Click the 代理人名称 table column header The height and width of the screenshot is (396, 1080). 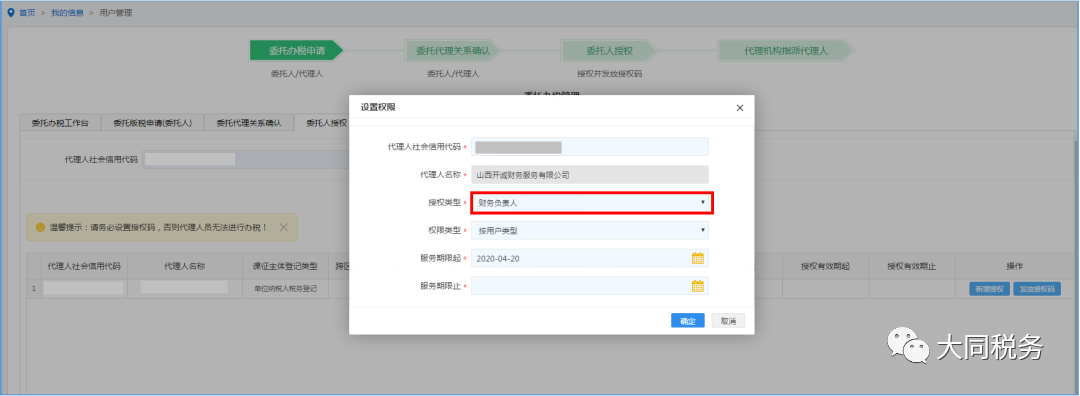(185, 267)
